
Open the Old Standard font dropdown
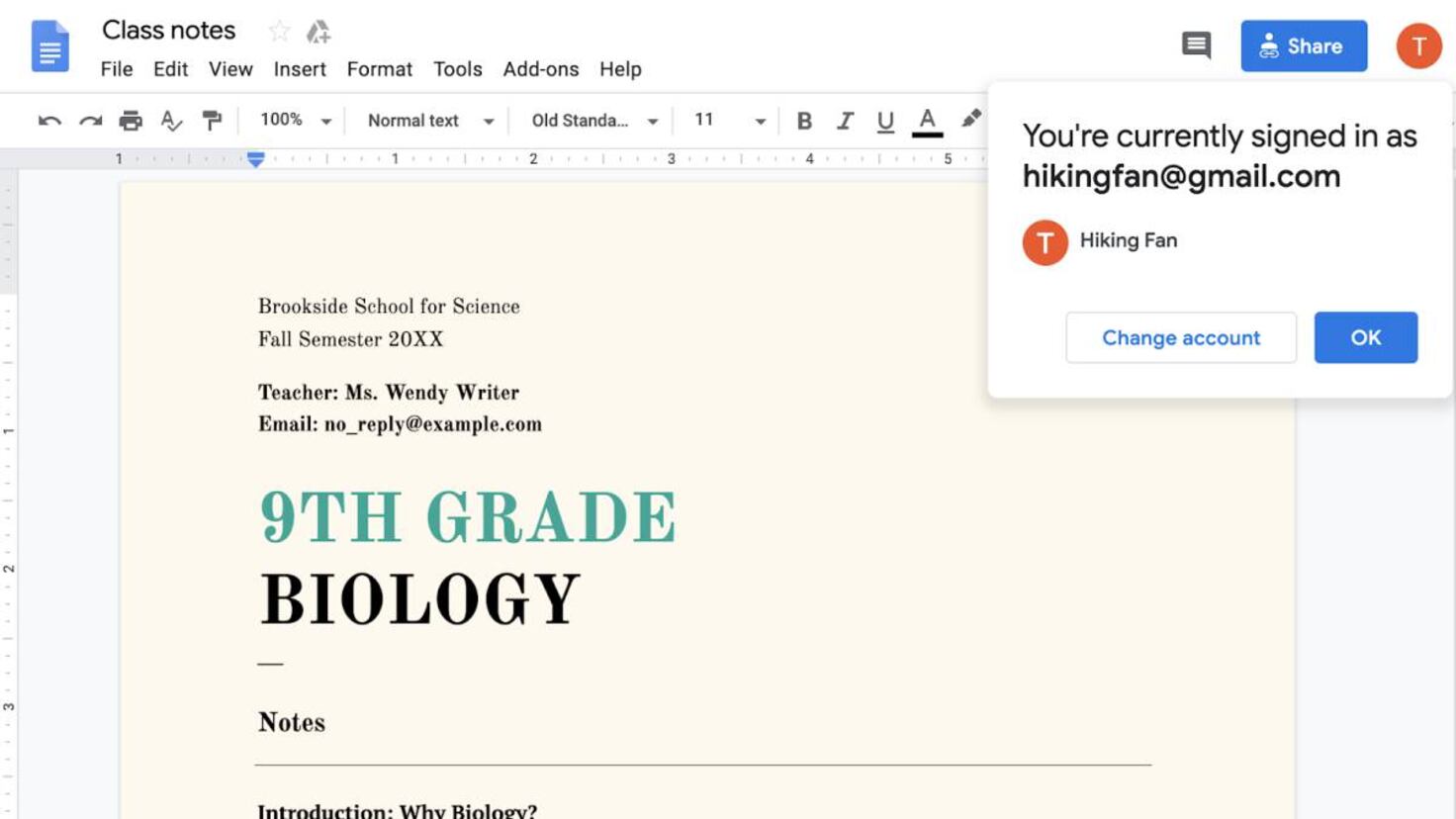click(x=594, y=121)
